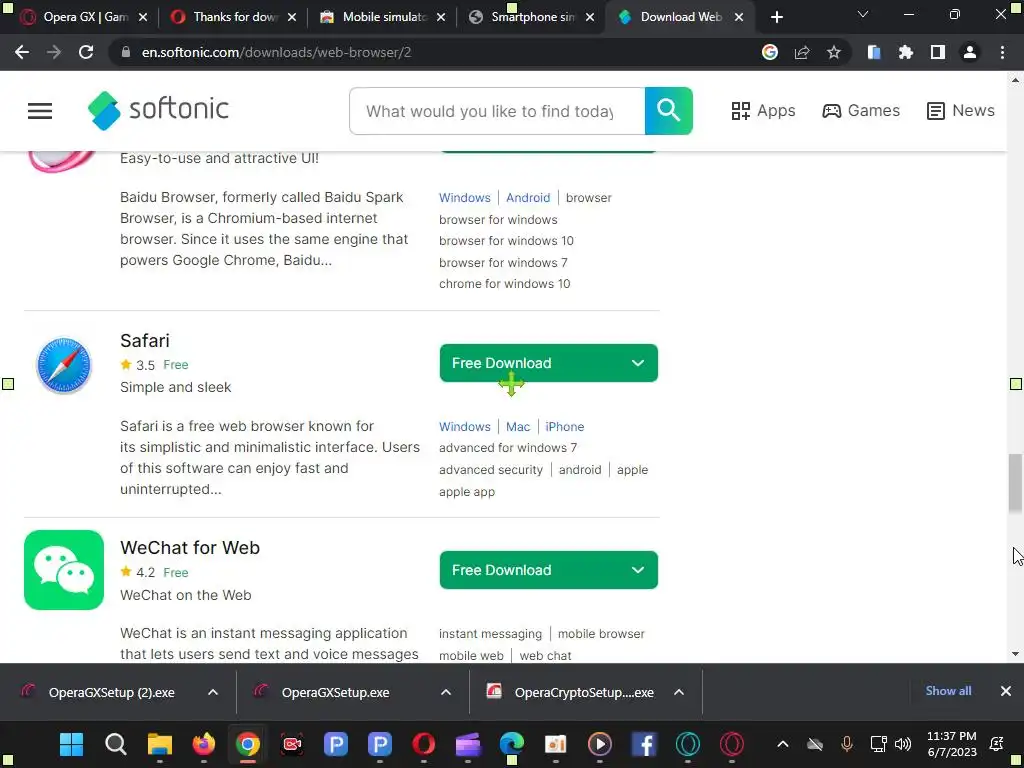Expand OperaGXSetup (2).exe download options

pos(213,692)
